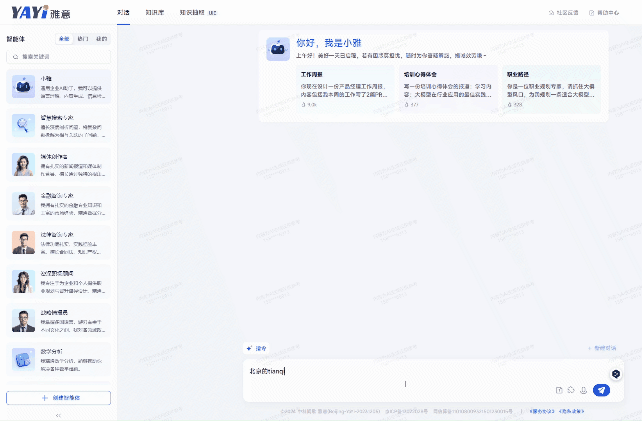Switch to the 对话 tab
Viewport: 642px width, 421px height.
click(x=123, y=12)
